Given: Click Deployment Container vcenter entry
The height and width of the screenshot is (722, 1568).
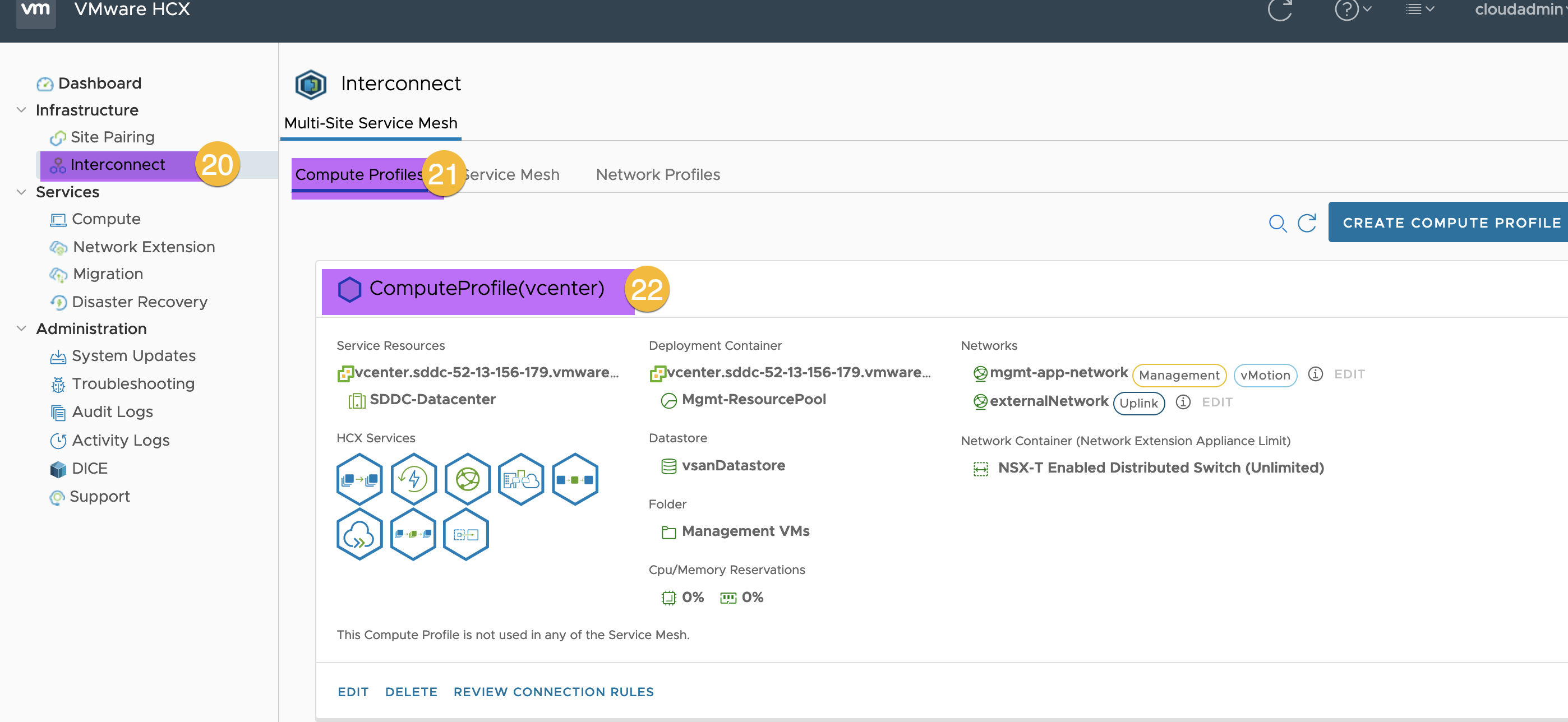Looking at the screenshot, I should [x=791, y=372].
